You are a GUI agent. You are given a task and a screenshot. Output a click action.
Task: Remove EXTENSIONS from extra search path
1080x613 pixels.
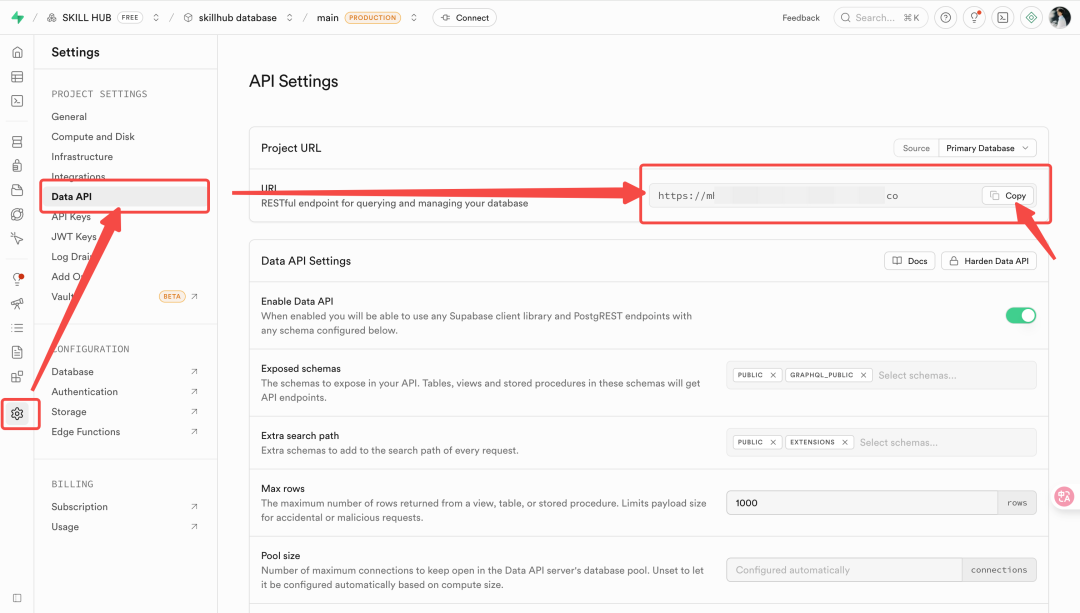(845, 442)
